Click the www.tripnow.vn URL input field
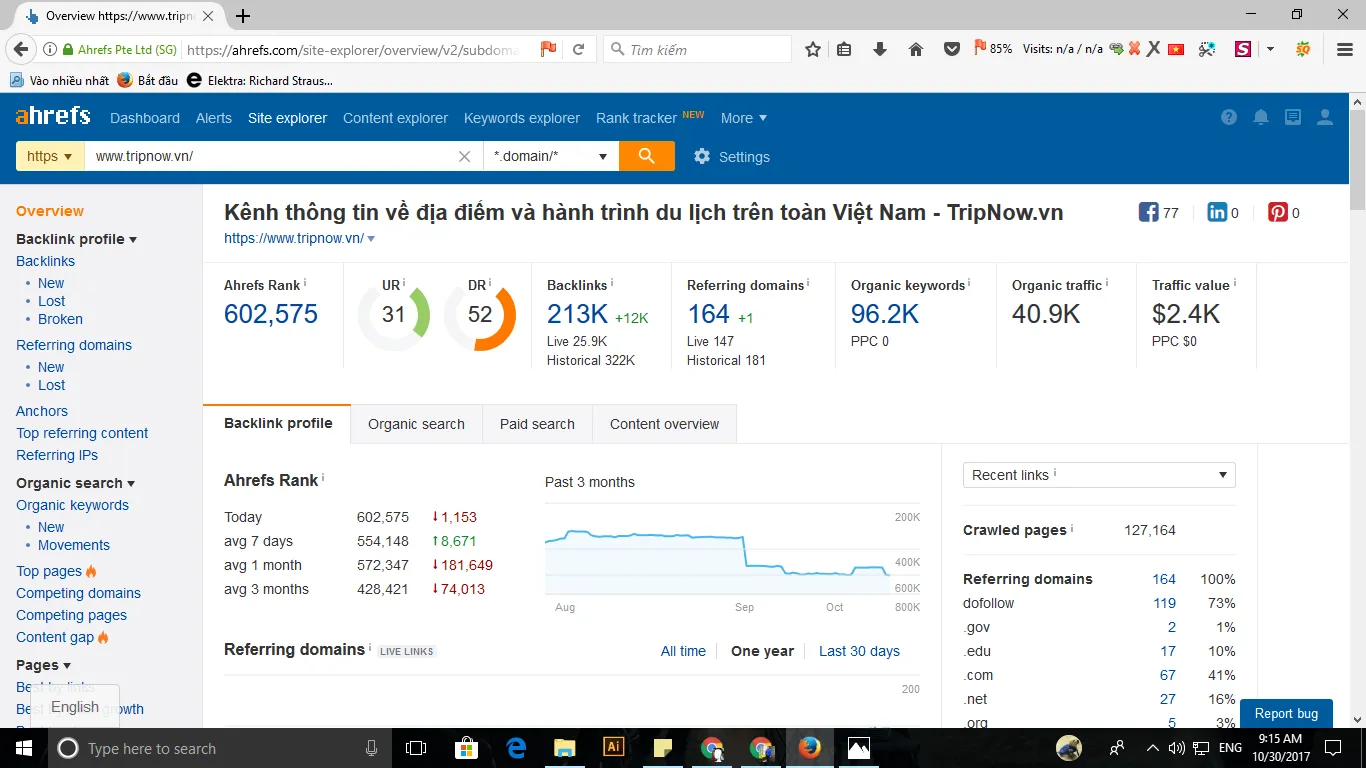Image resolution: width=1366 pixels, height=768 pixels. point(270,157)
